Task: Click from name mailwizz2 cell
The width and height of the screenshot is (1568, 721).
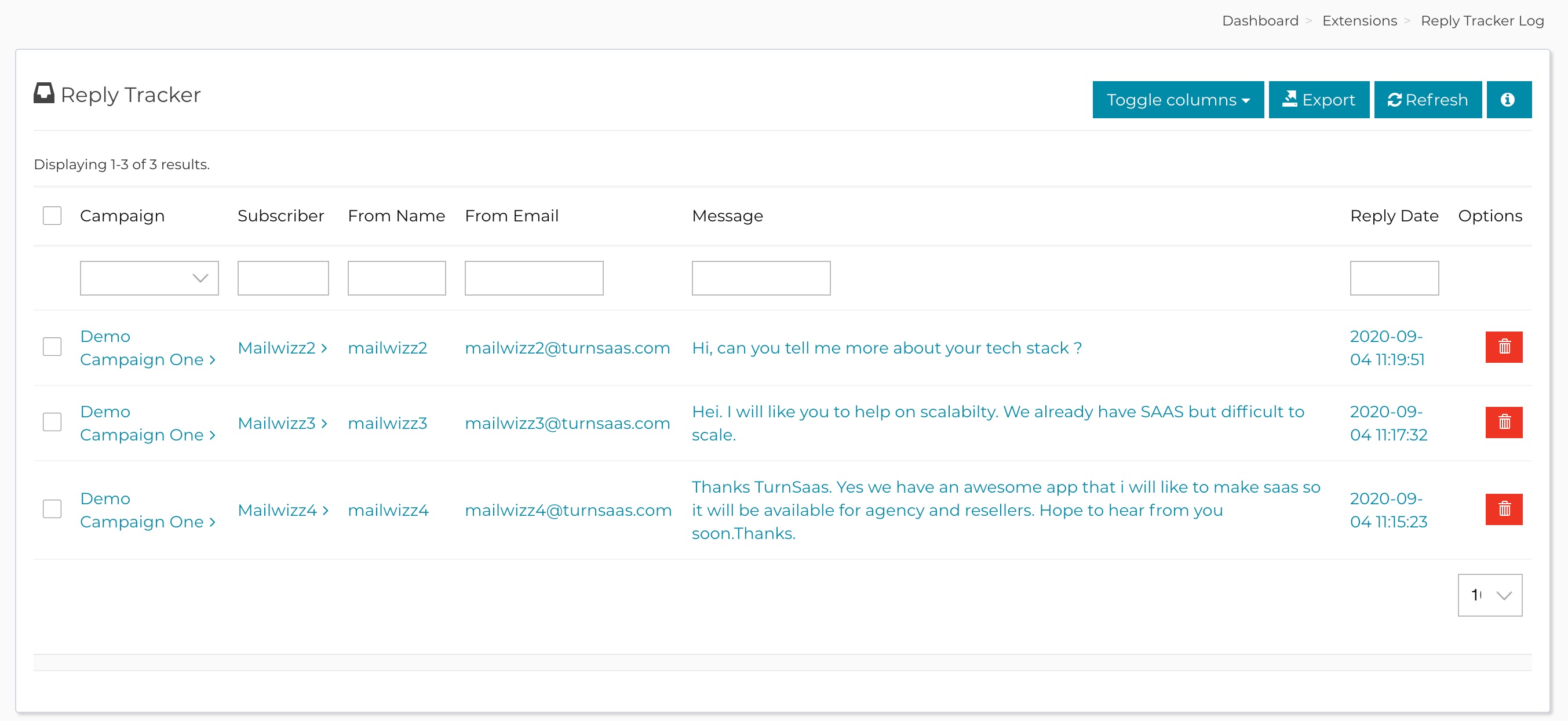Action: 387,348
